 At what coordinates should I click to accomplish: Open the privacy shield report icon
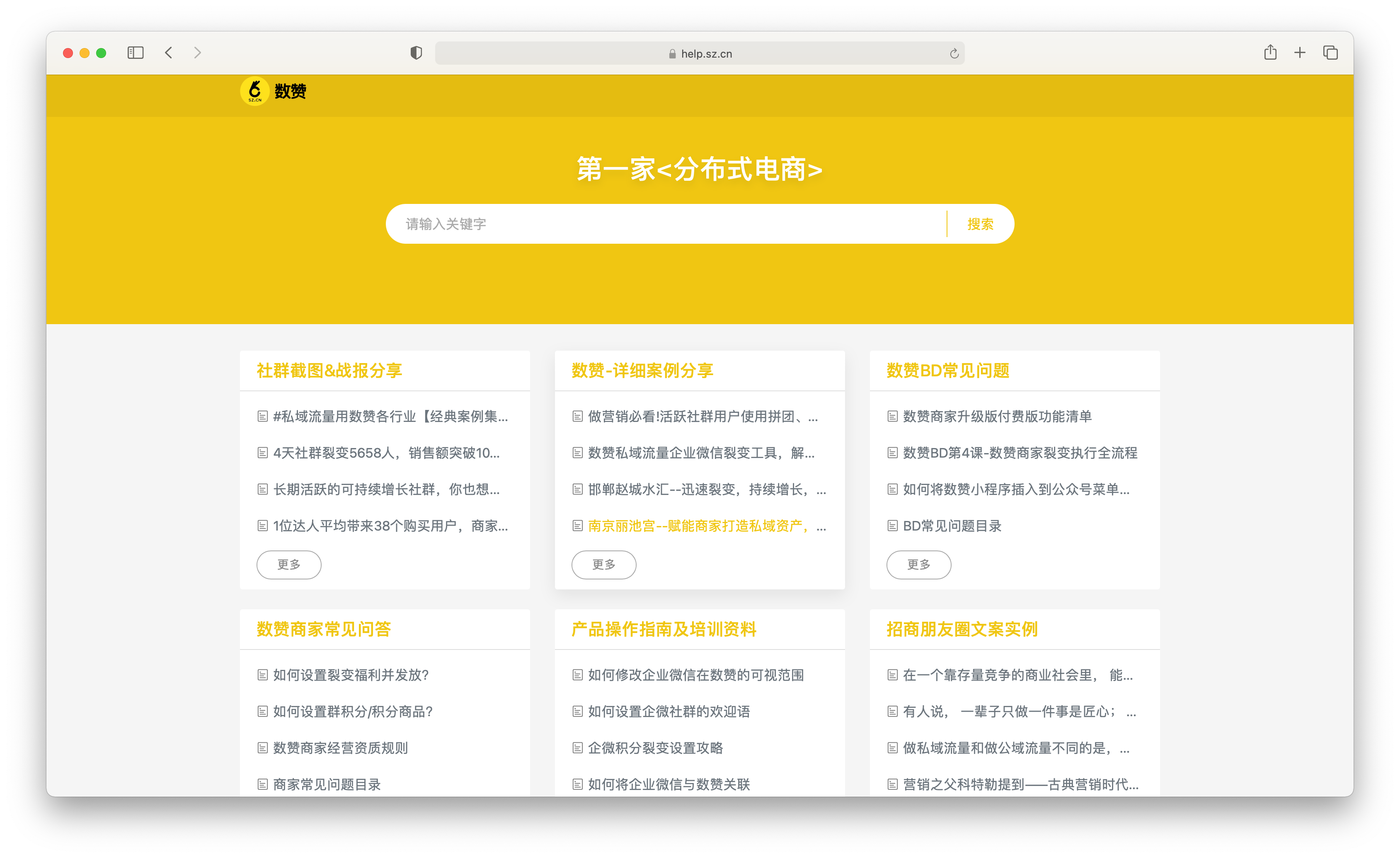coord(416,53)
